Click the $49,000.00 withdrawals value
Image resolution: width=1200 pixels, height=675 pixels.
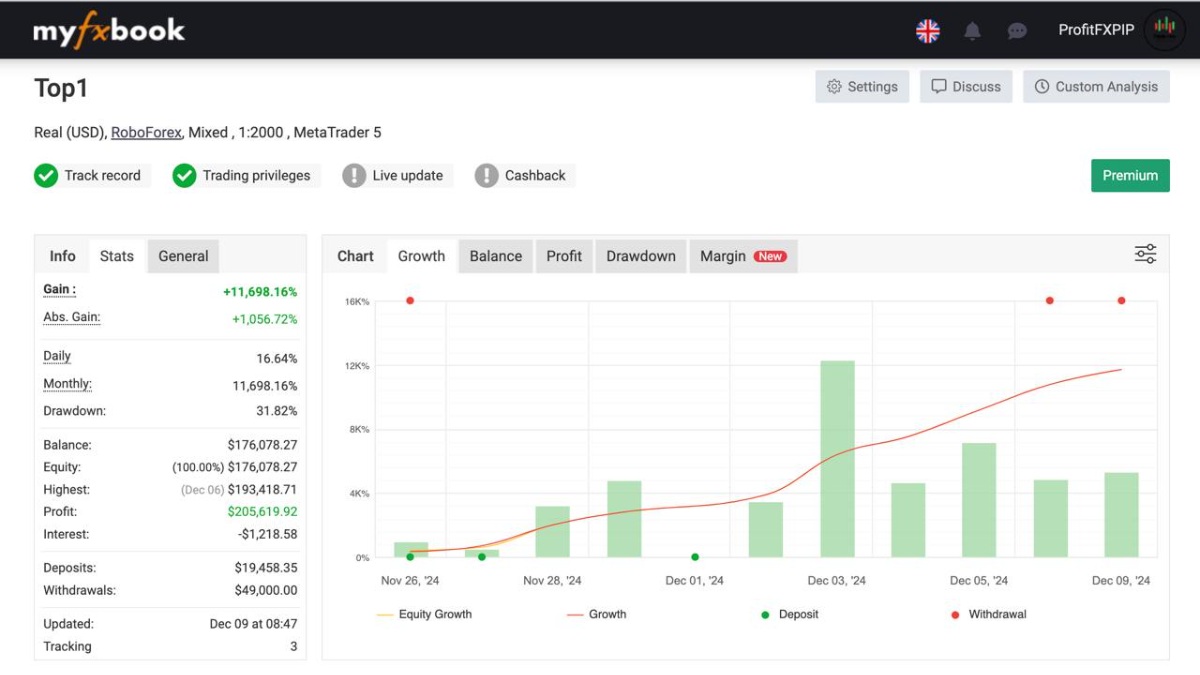click(266, 590)
